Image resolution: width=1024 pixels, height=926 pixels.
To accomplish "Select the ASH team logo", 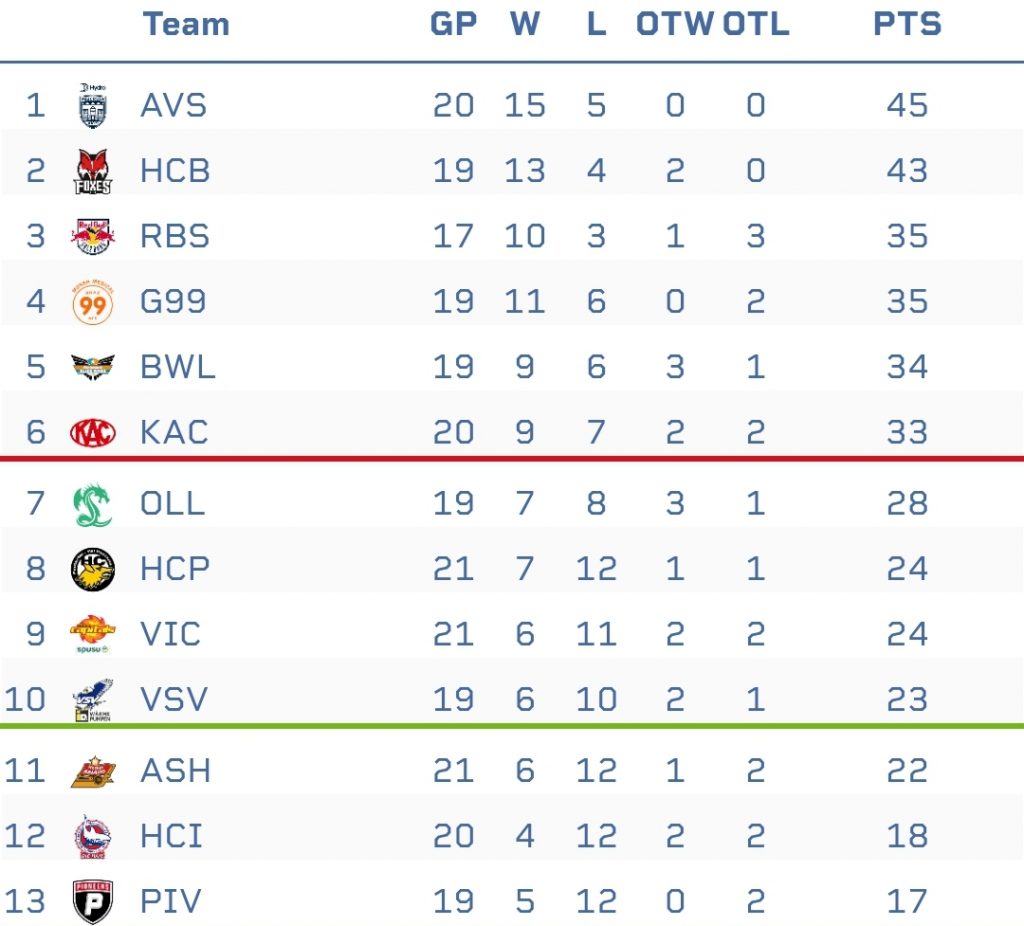I will click(93, 771).
